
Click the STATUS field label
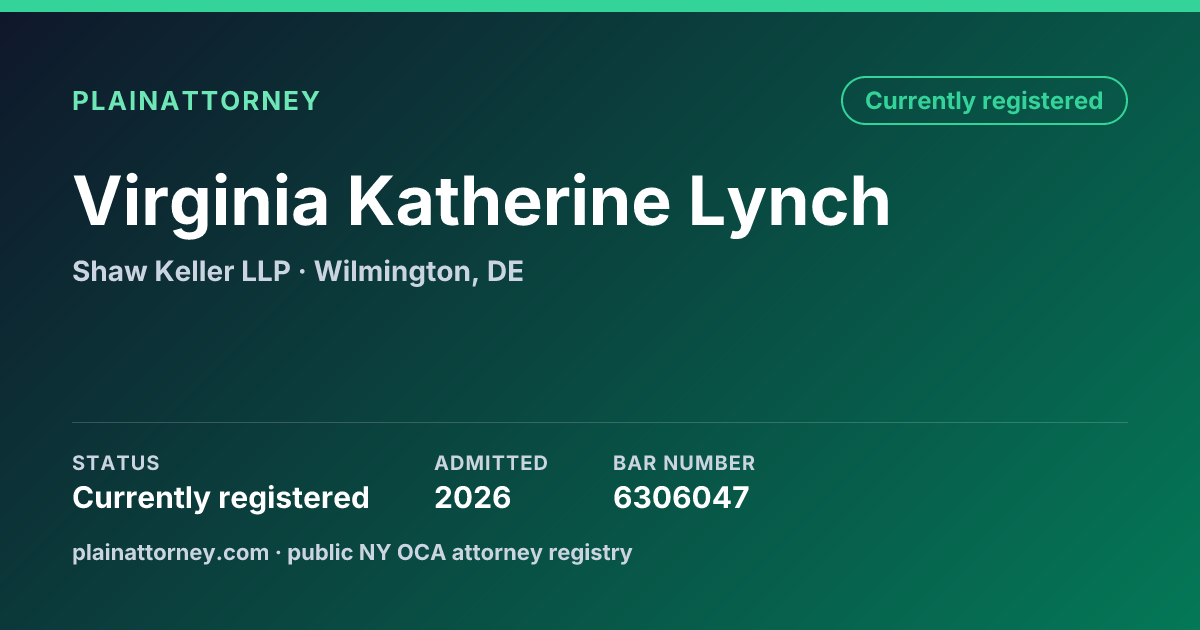[116, 463]
